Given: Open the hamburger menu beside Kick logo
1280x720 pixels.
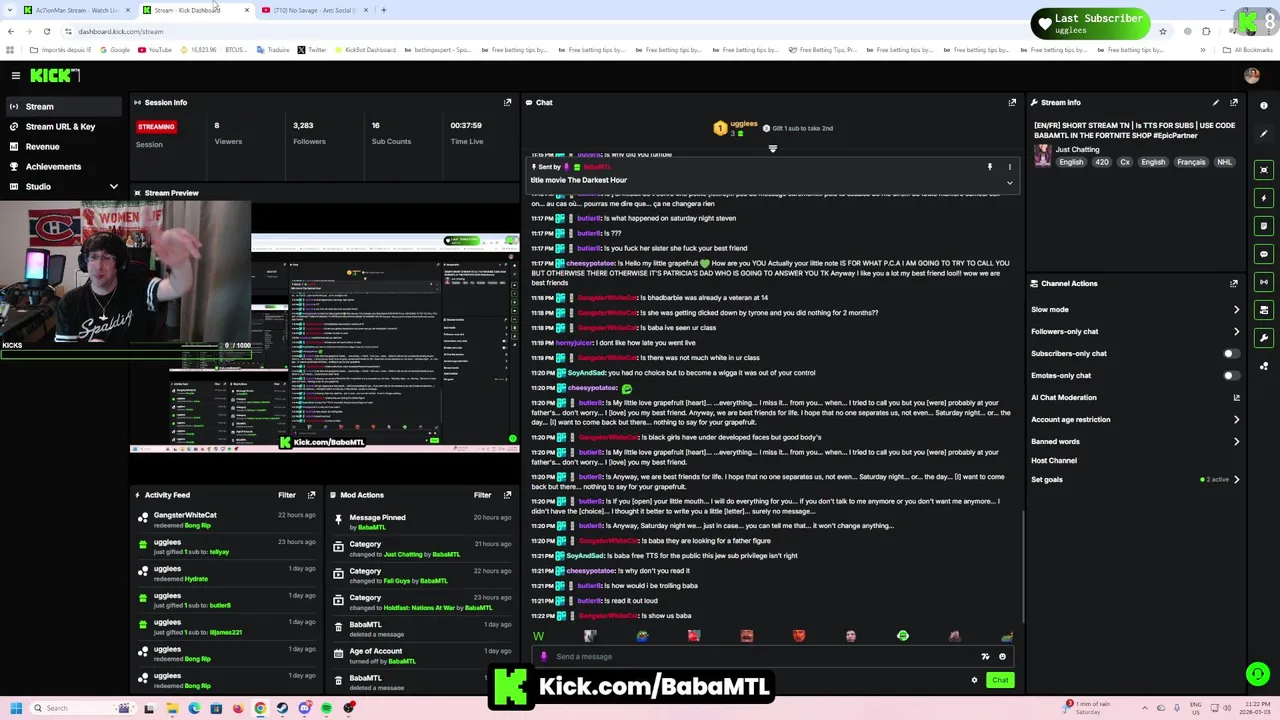Looking at the screenshot, I should click(15, 76).
